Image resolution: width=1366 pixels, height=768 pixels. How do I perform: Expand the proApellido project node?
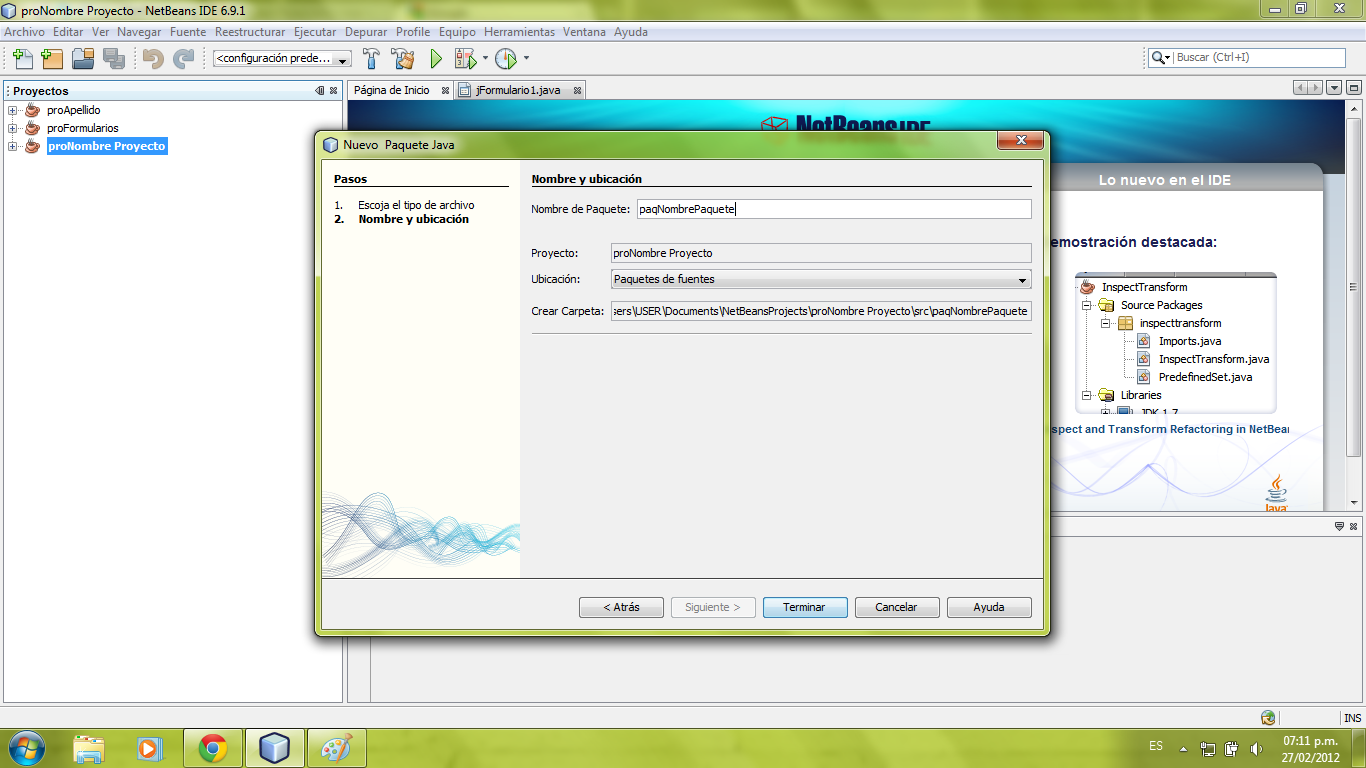(x=14, y=110)
